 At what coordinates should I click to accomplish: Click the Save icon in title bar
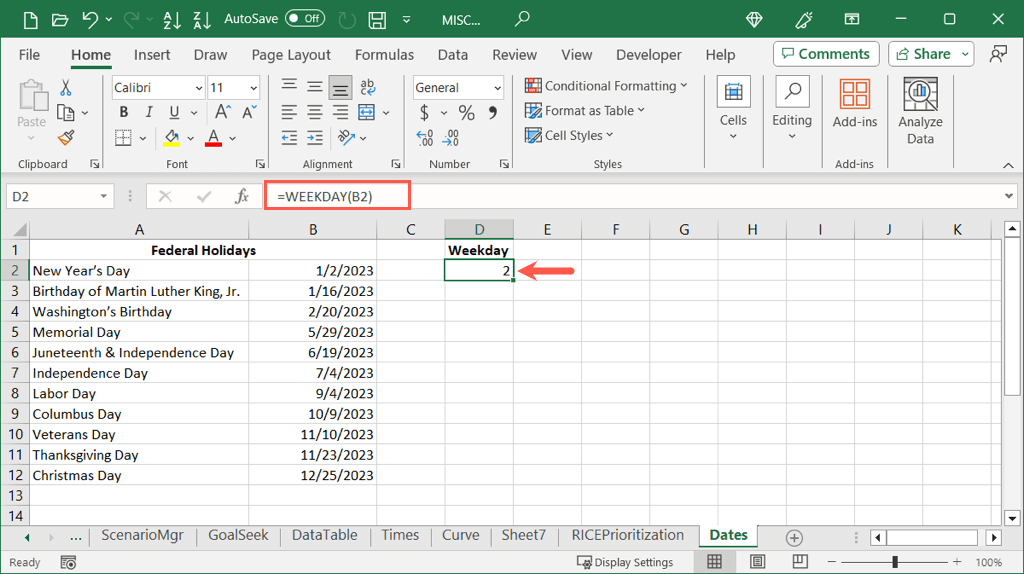377,19
